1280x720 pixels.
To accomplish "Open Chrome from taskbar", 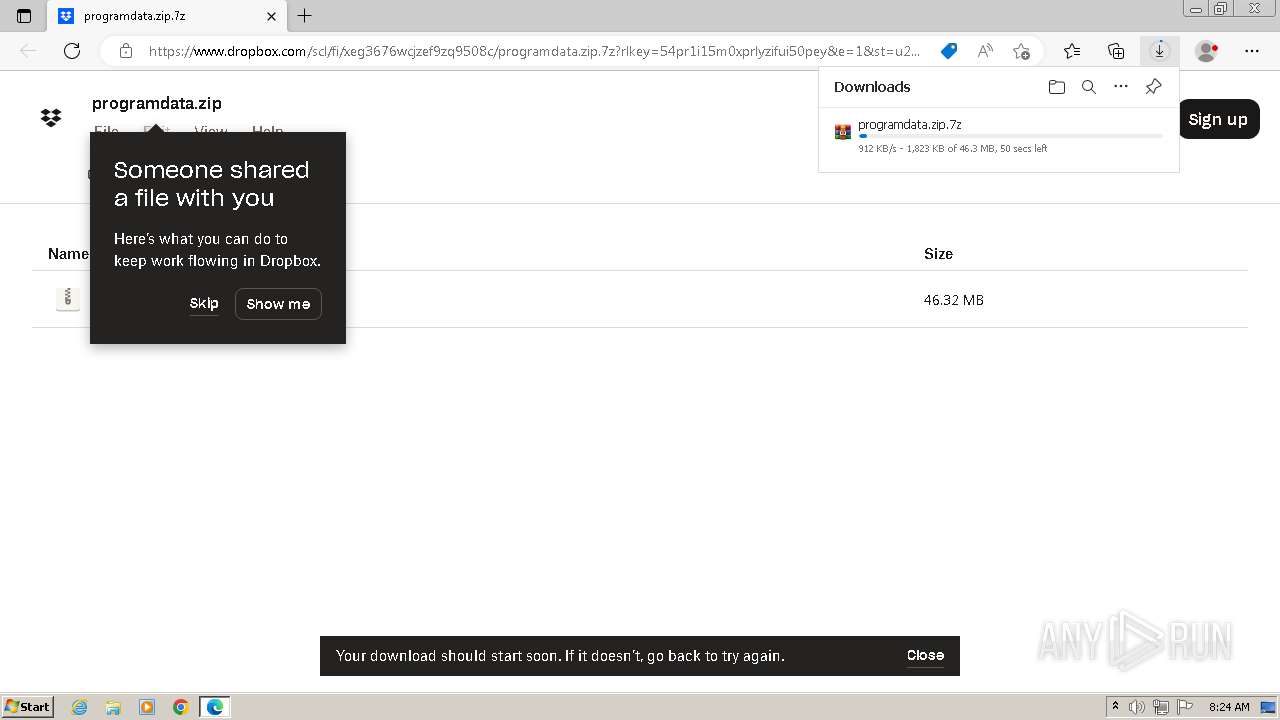I will (x=181, y=707).
